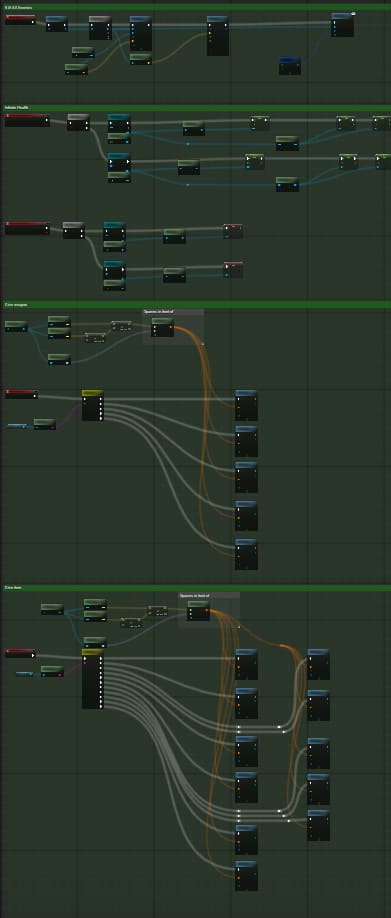Select the red event node in Give weapon section
This screenshot has width=391, height=918.
21,394
